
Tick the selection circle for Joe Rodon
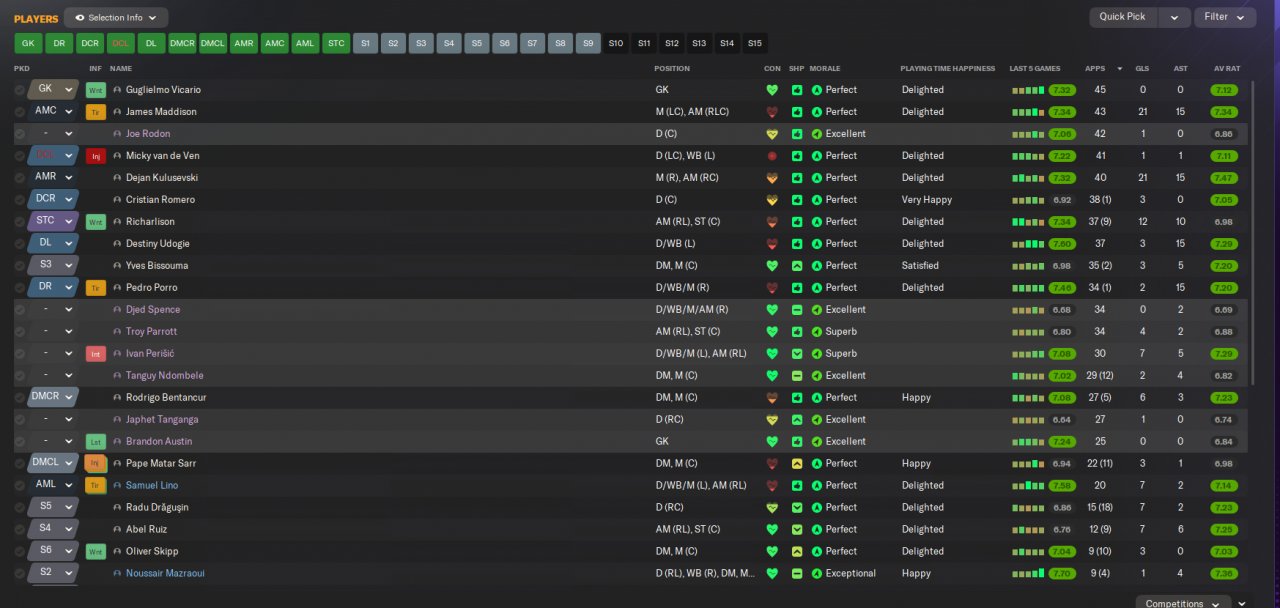tap(20, 134)
